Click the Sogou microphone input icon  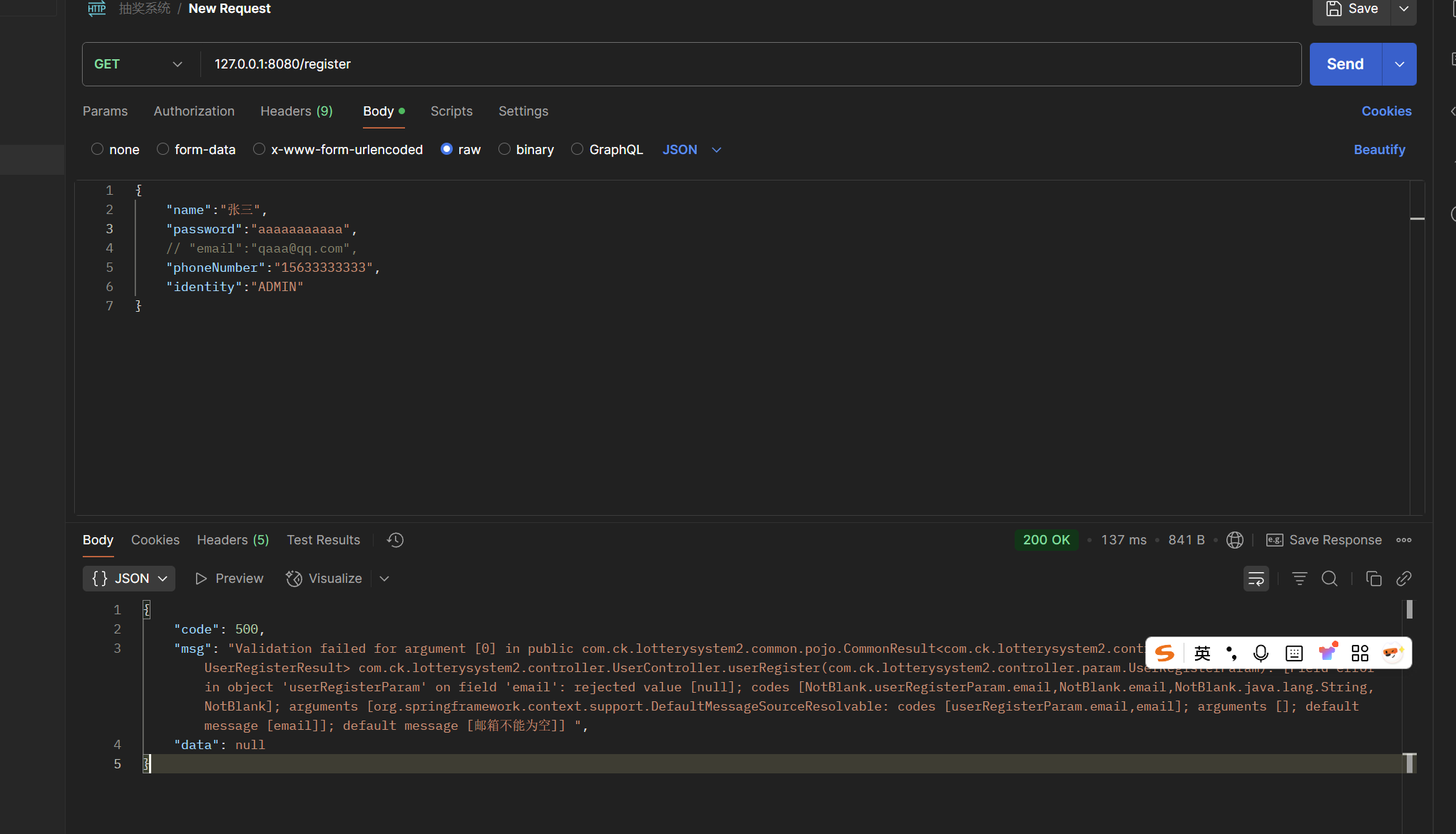point(1261,653)
